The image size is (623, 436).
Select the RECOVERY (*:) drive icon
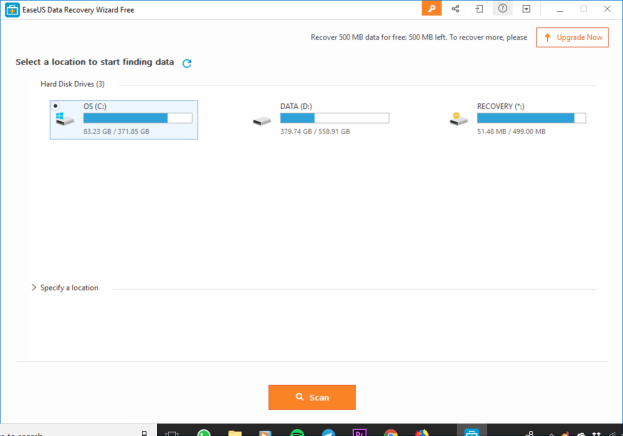(459, 119)
